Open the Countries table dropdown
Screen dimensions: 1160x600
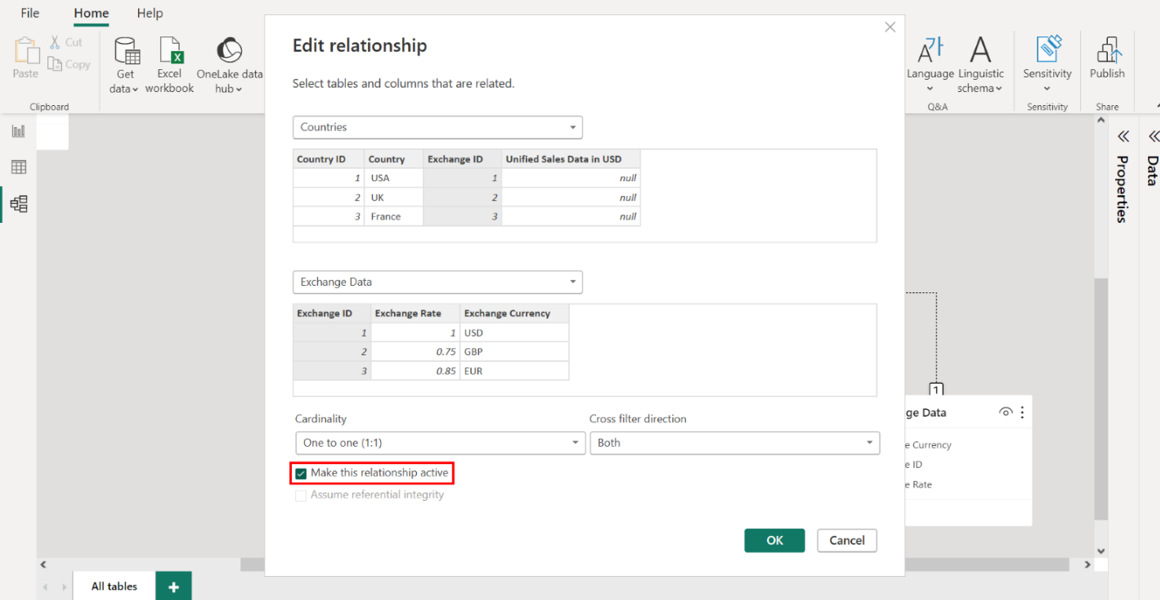pyautogui.click(x=437, y=128)
